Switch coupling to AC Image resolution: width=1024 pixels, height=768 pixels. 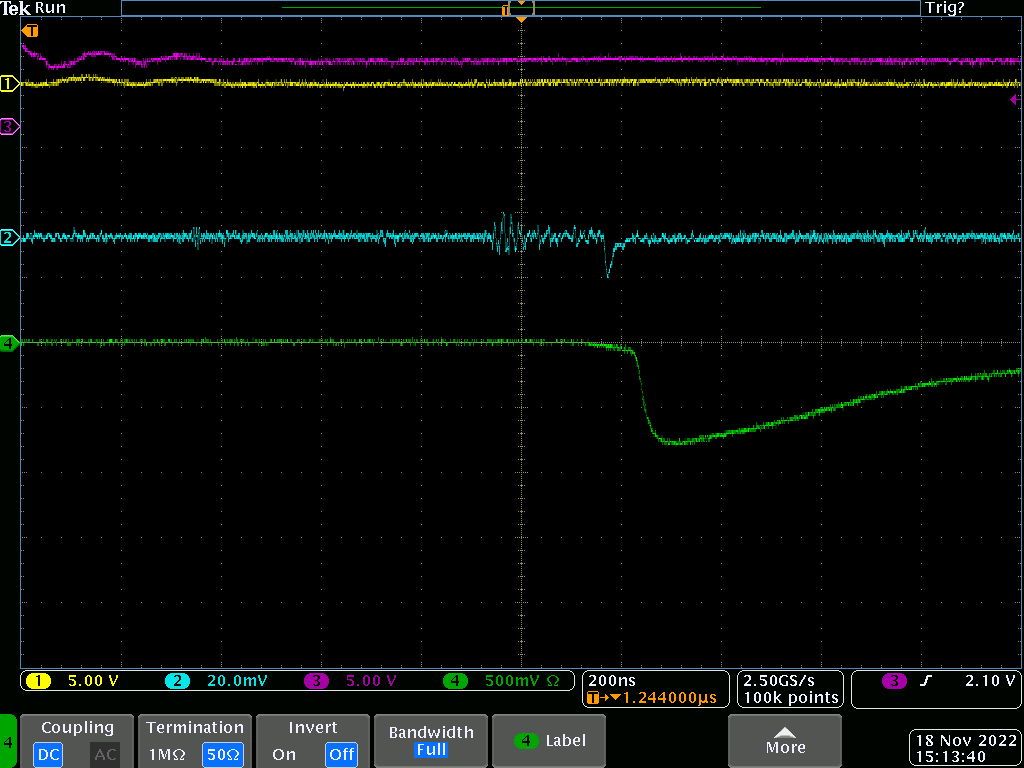point(105,754)
